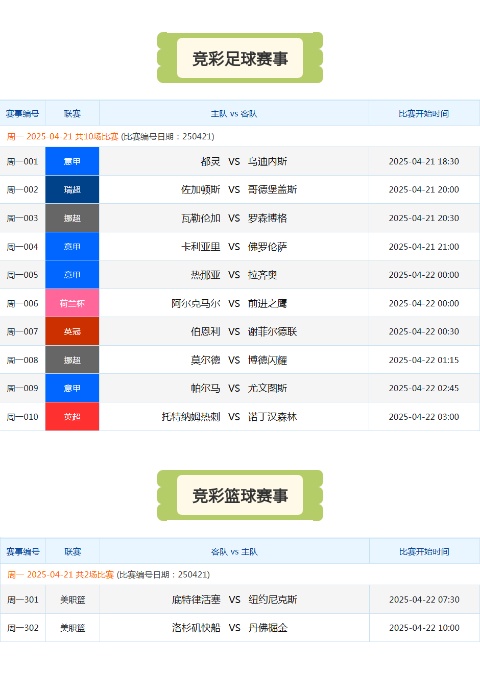Click home team 都灵
This screenshot has height=690, width=480.
[210, 161]
